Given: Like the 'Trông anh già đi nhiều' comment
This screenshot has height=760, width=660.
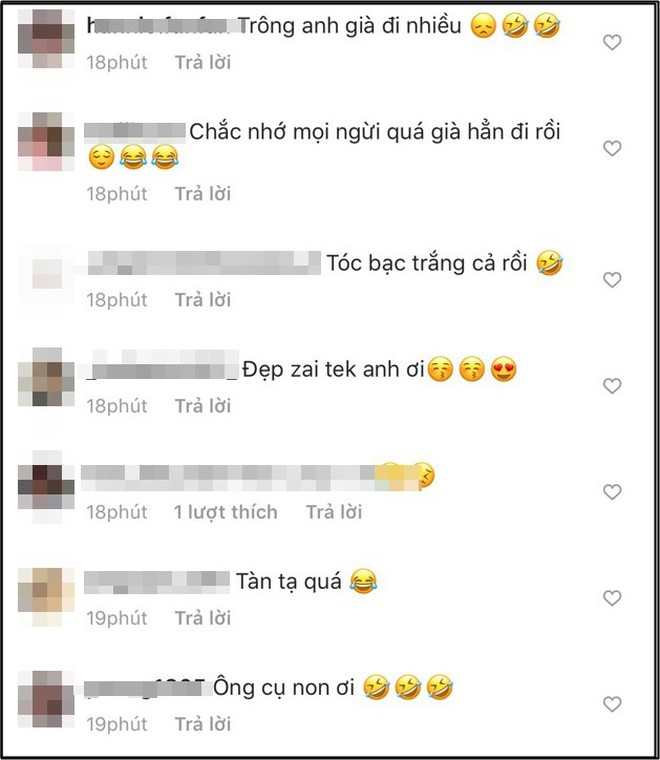Looking at the screenshot, I should click(x=612, y=43).
